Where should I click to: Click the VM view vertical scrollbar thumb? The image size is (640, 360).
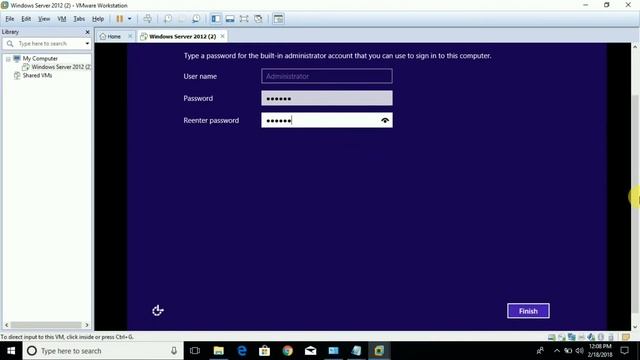(635, 204)
